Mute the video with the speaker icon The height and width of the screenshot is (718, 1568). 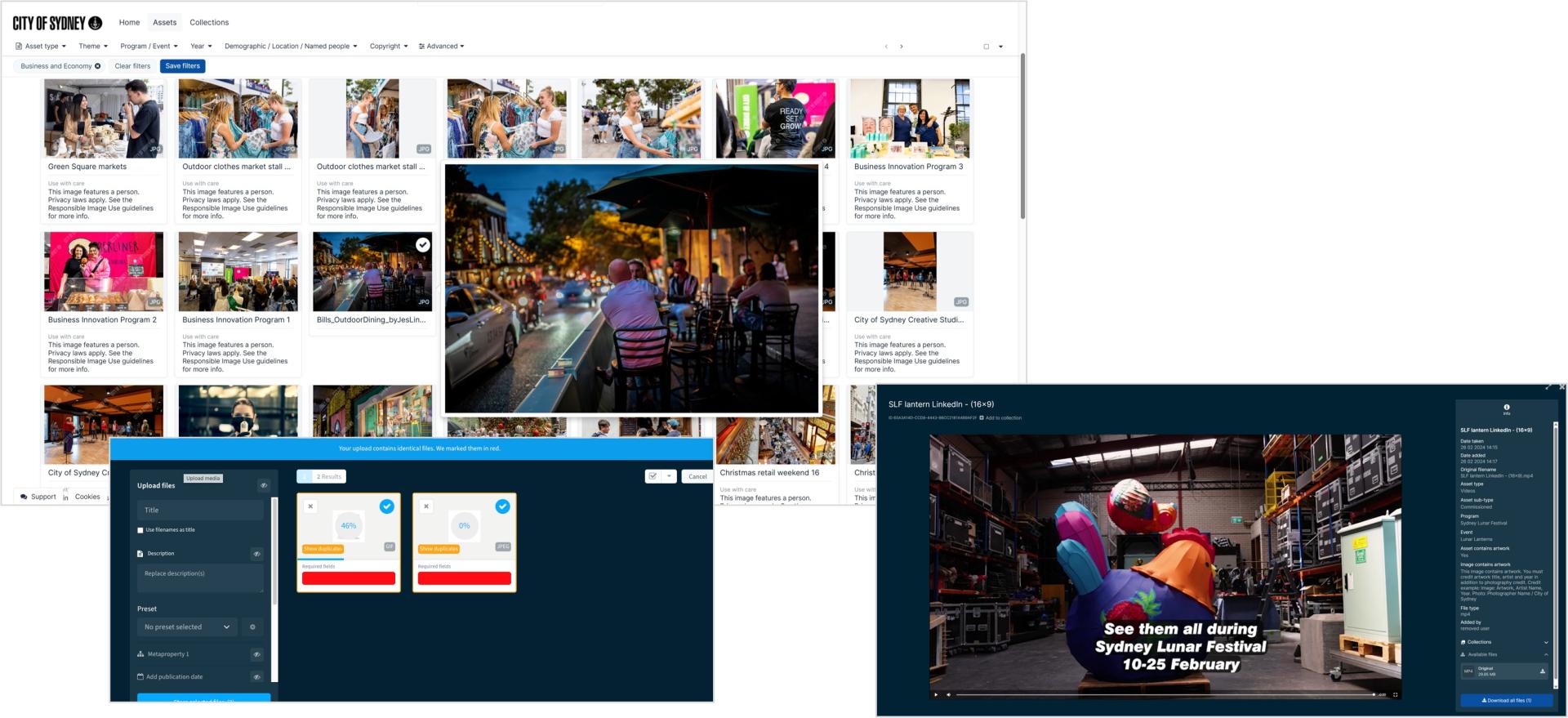(x=948, y=694)
